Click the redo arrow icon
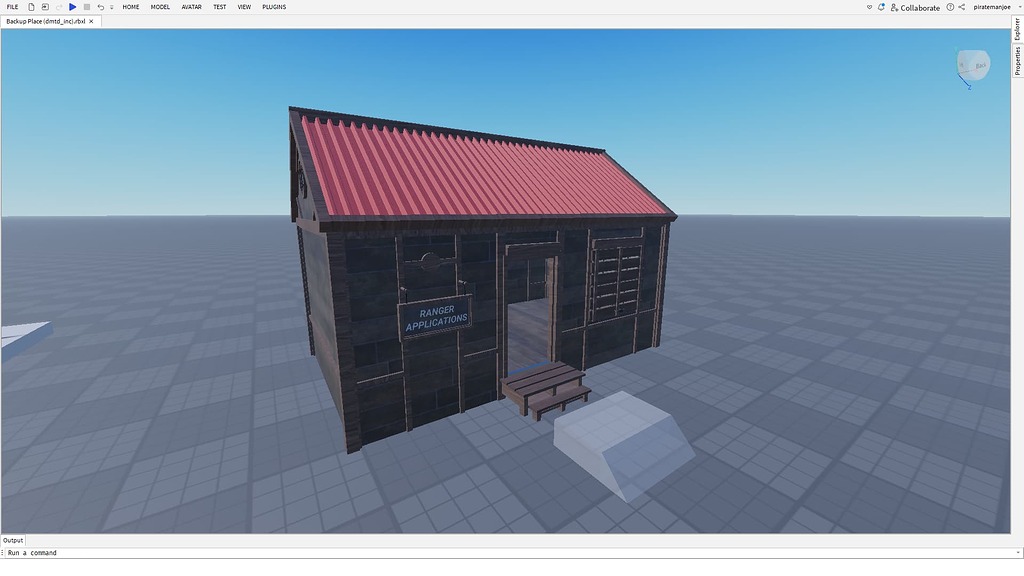This screenshot has height=576, width=1024. tap(59, 6)
